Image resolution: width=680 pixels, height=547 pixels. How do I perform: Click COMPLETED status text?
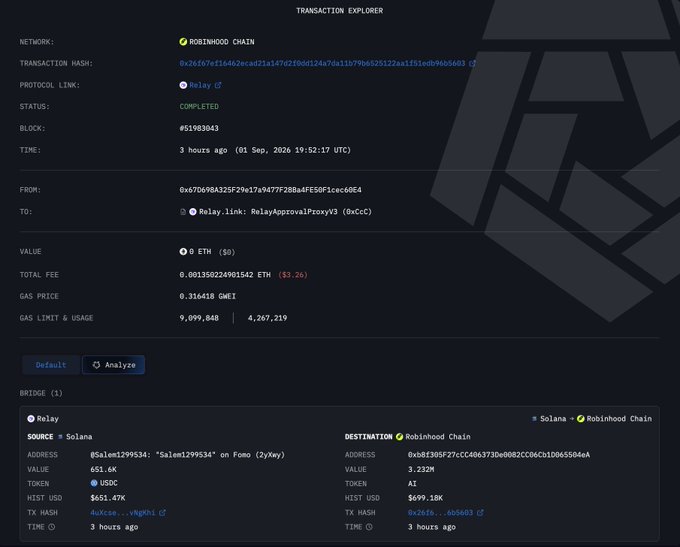pyautogui.click(x=199, y=107)
